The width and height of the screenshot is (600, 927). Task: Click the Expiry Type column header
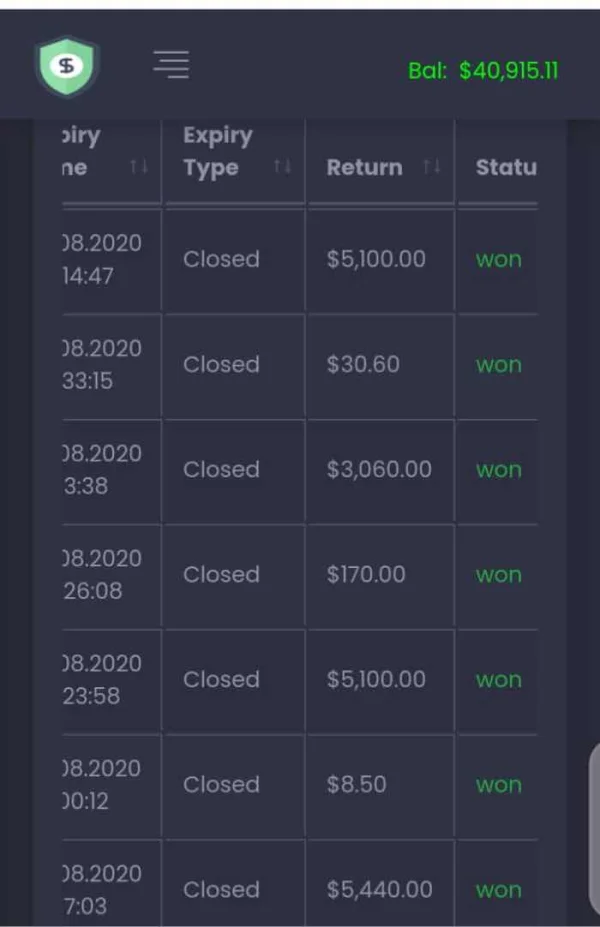pyautogui.click(x=218, y=152)
